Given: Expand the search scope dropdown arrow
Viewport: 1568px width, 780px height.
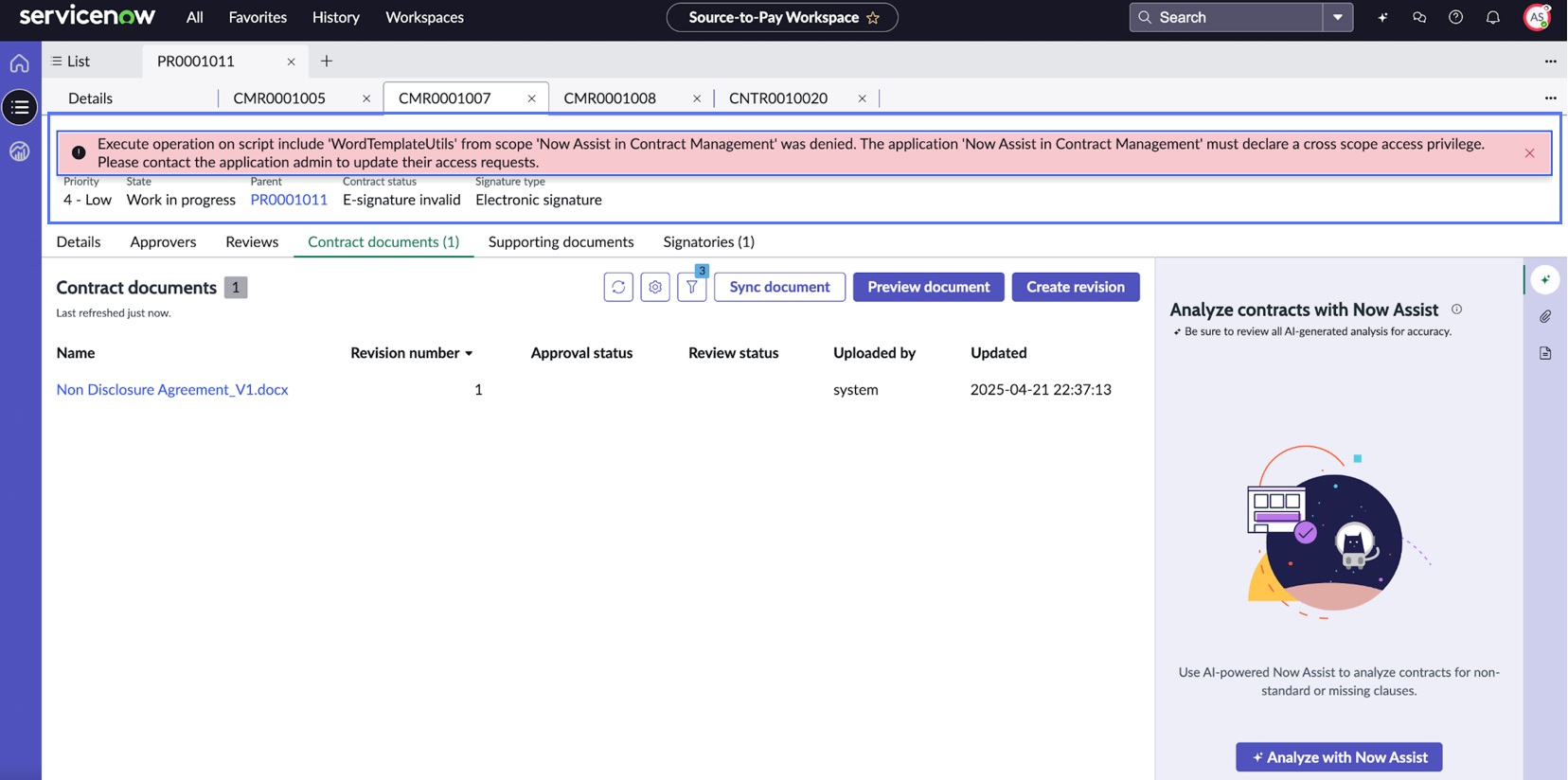Looking at the screenshot, I should (1338, 17).
